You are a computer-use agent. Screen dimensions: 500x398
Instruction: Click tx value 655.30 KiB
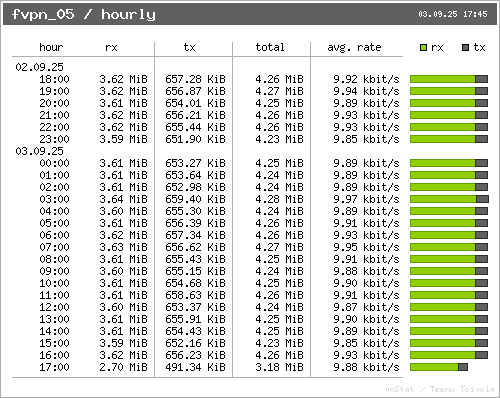[x=195, y=211]
